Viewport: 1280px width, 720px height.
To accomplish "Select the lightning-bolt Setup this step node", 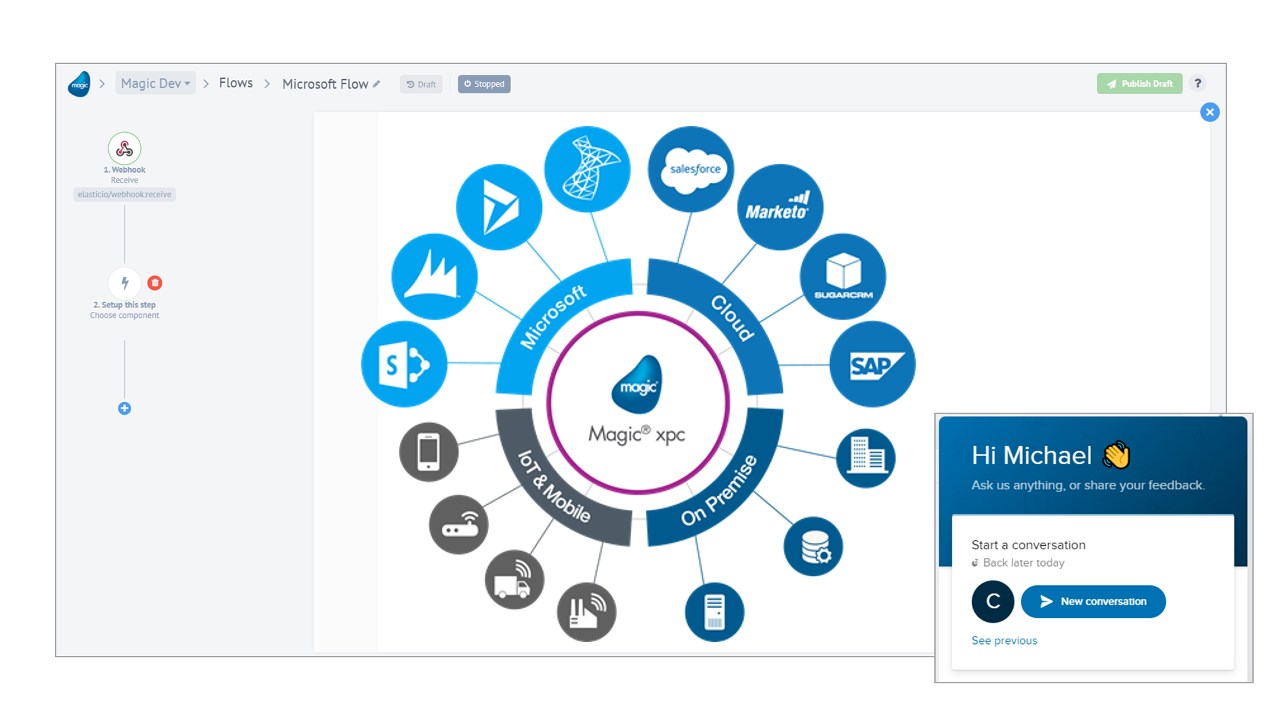I will 124,283.
